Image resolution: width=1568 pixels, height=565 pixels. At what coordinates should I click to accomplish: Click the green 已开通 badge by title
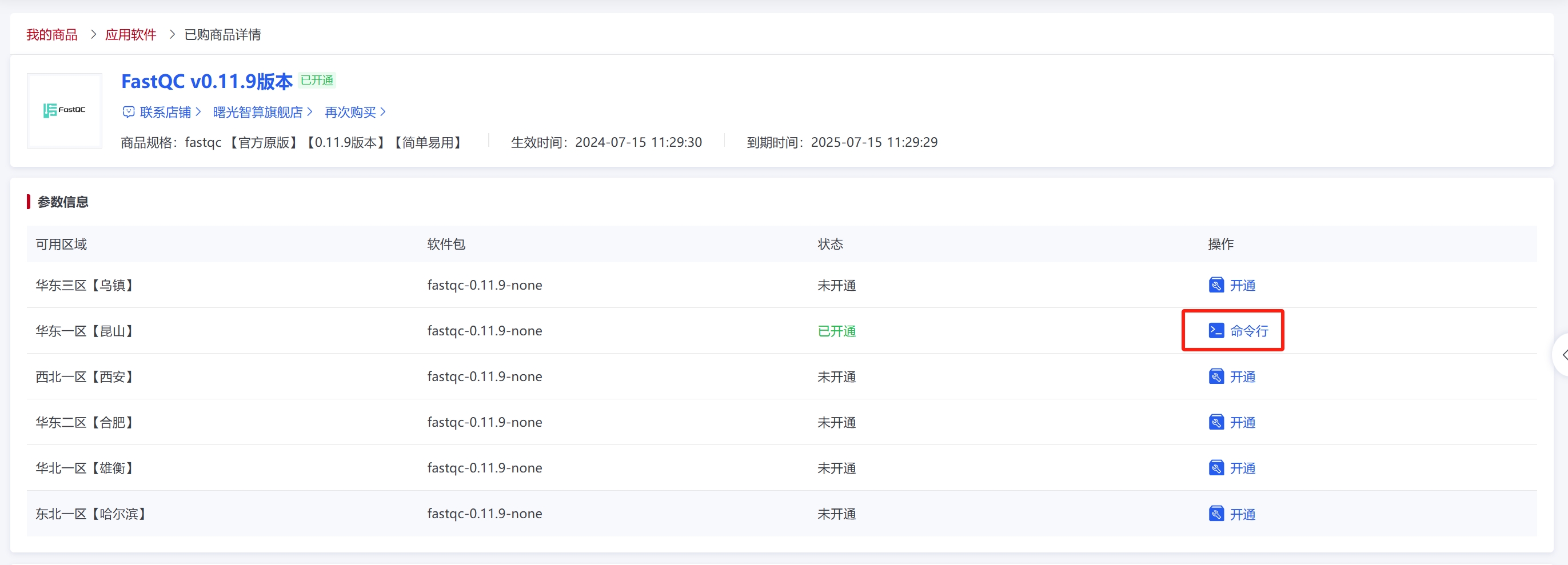[x=317, y=81]
